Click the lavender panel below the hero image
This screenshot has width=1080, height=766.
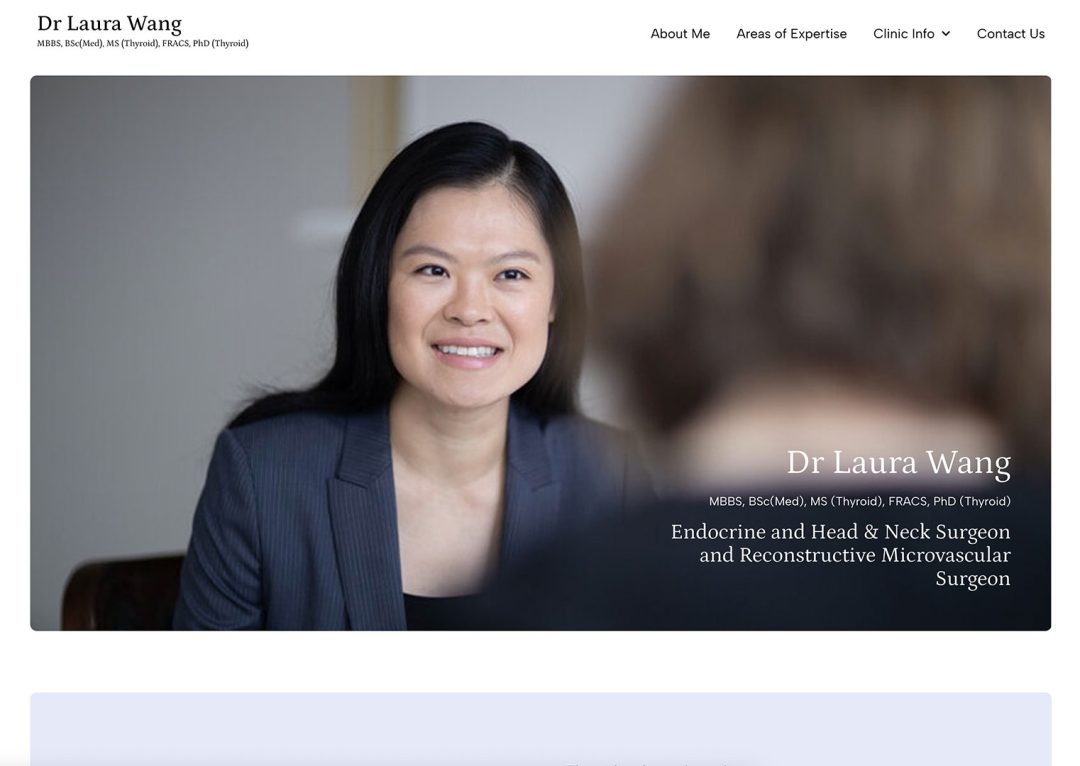pos(541,729)
